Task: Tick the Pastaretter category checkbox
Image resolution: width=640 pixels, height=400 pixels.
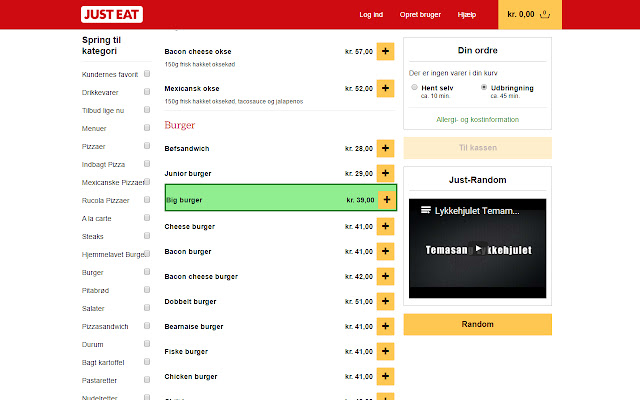Action: pos(147,380)
